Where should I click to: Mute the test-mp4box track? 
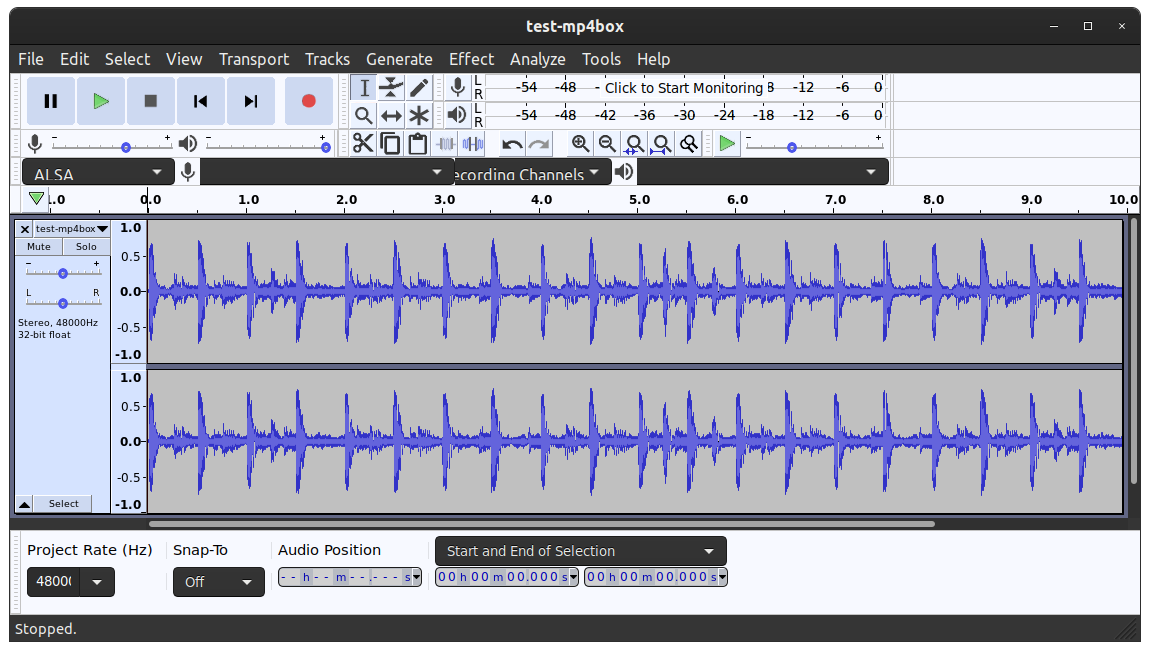click(x=39, y=247)
